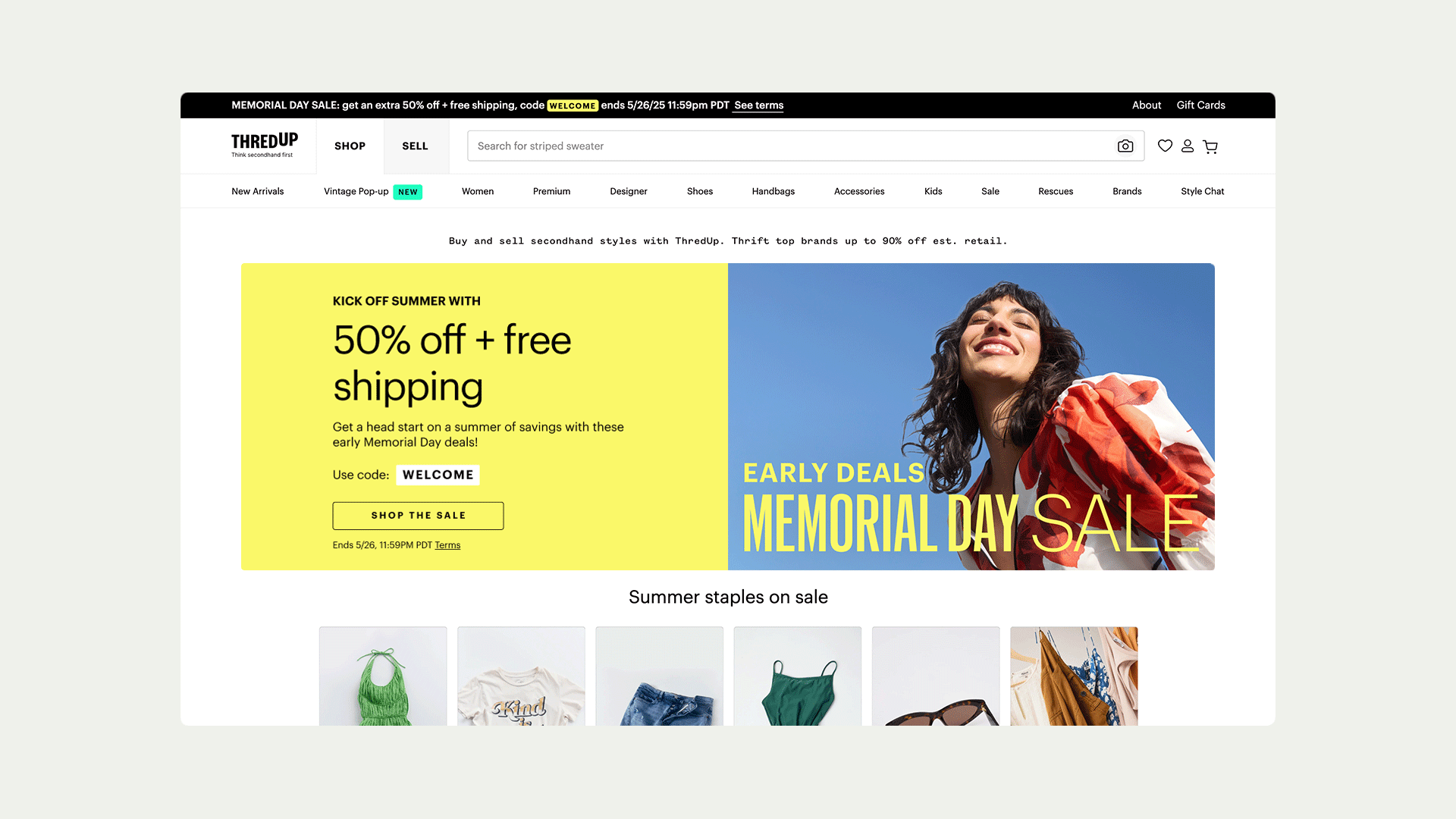Go home via the ThredUp logo

pyautogui.click(x=264, y=145)
